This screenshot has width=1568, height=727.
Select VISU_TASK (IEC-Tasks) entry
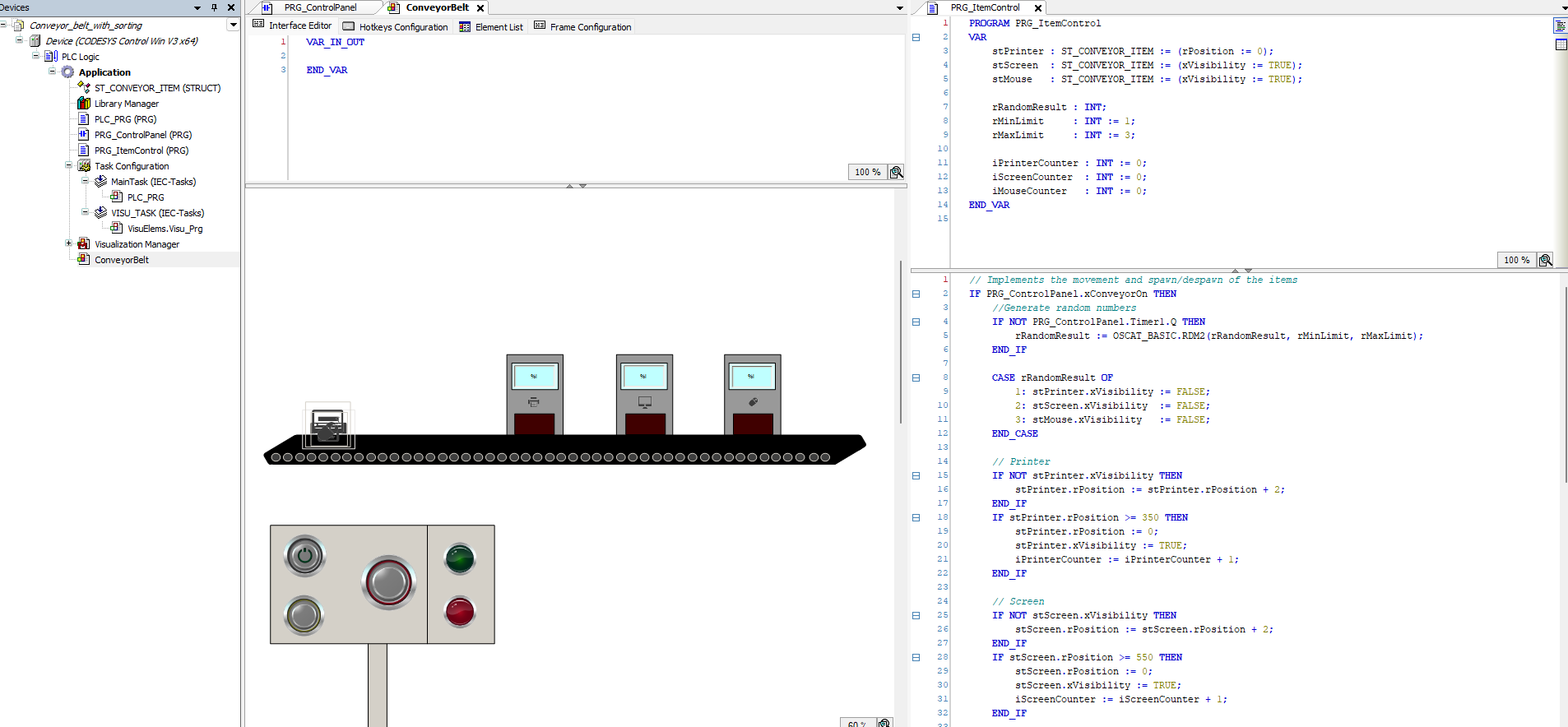tap(157, 213)
